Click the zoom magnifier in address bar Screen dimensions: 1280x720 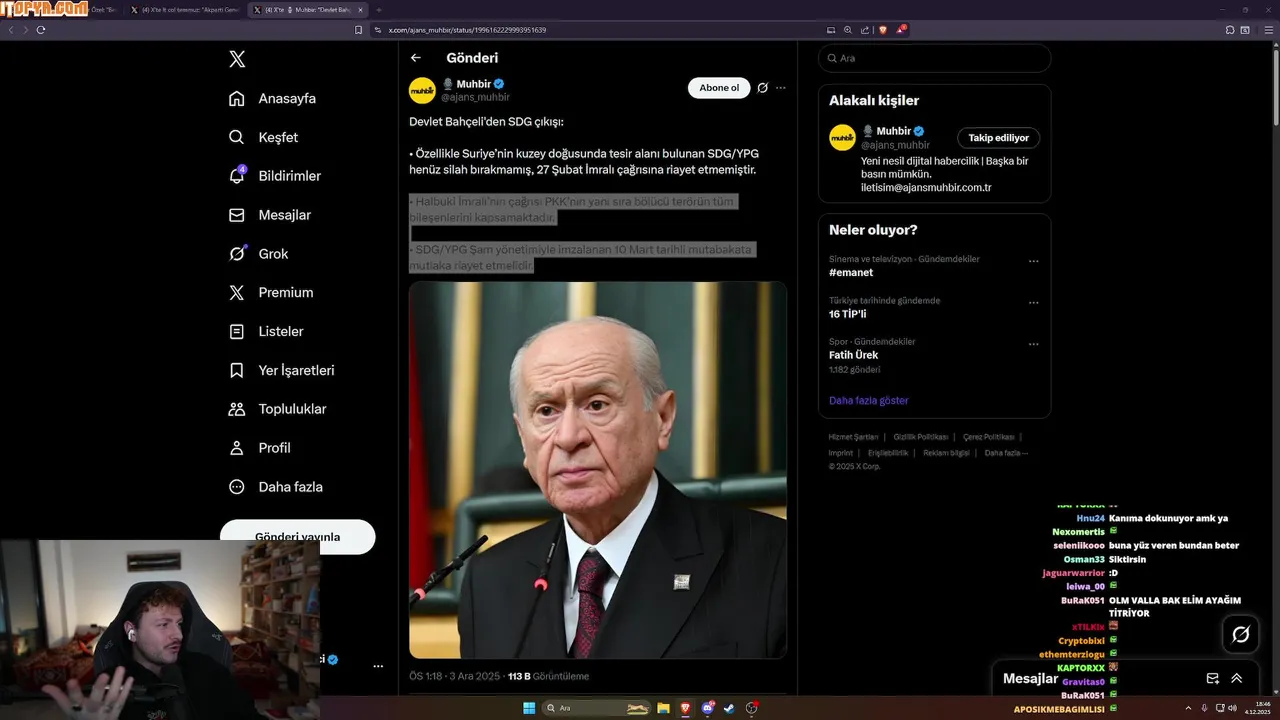coord(848,30)
